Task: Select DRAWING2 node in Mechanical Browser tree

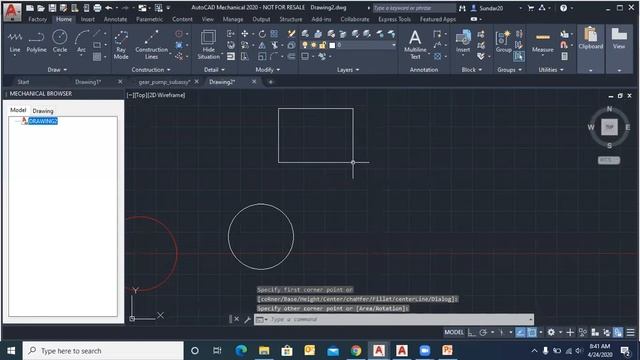Action: coord(43,121)
